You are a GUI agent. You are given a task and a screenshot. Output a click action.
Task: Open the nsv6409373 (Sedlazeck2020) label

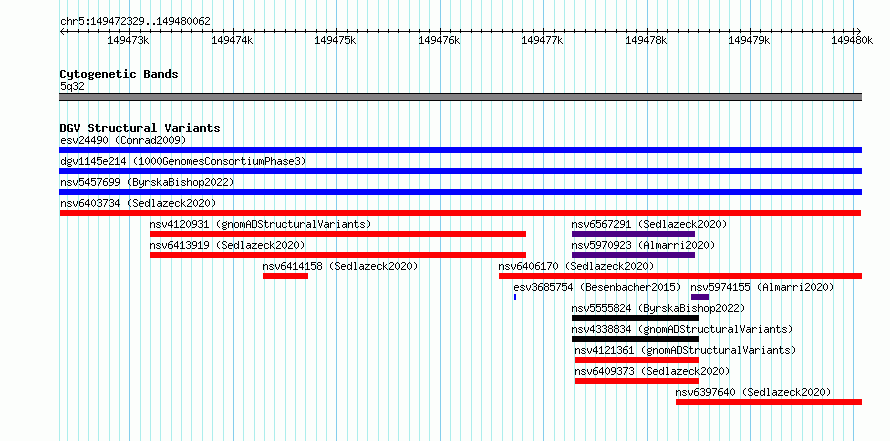pyautogui.click(x=652, y=371)
